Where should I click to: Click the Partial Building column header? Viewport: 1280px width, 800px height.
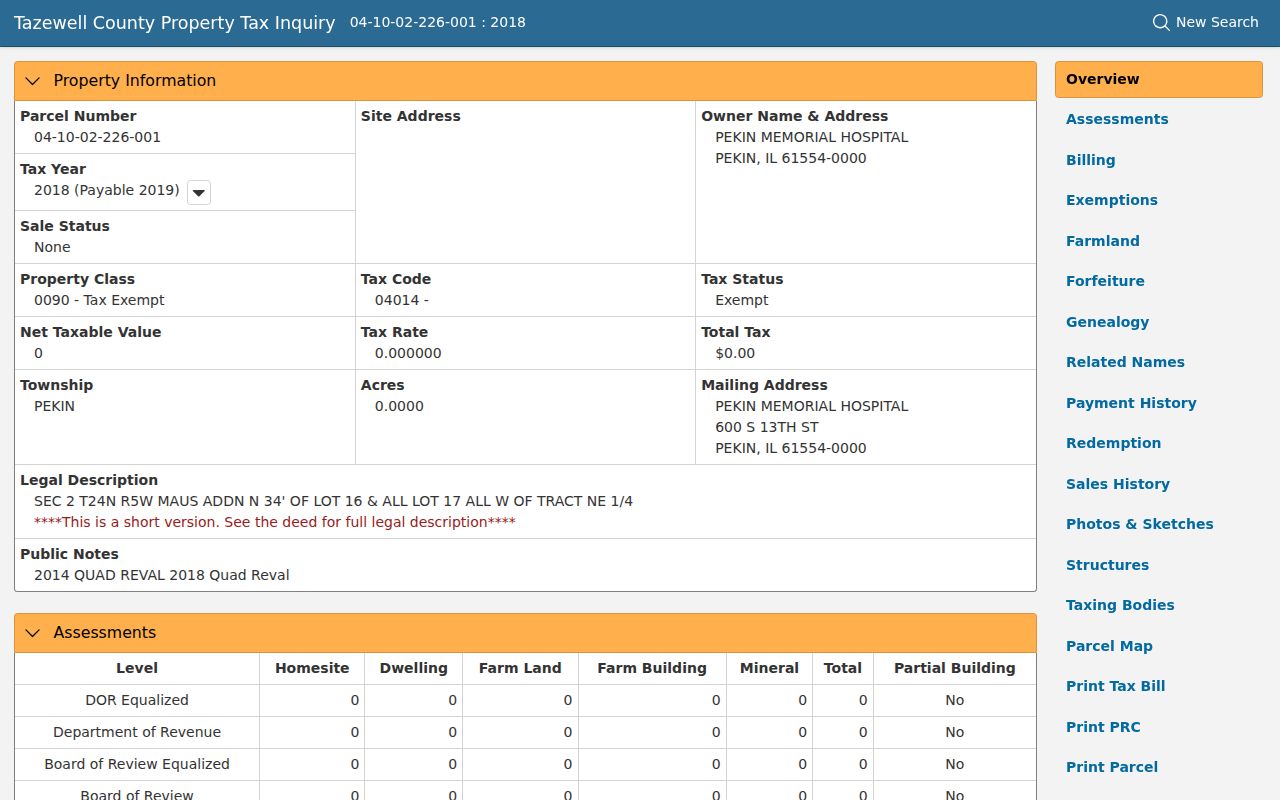954,668
